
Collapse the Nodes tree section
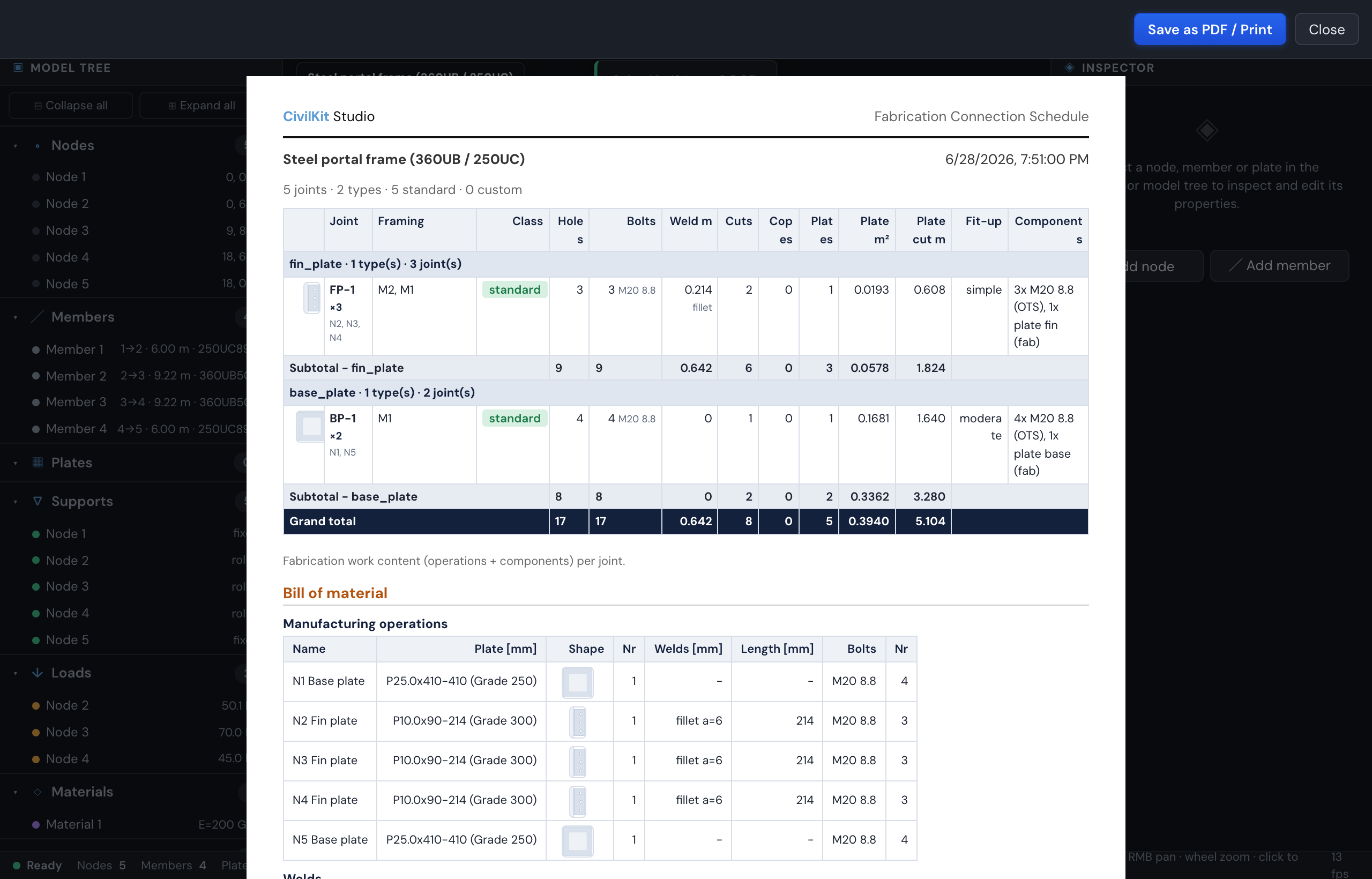(16, 146)
